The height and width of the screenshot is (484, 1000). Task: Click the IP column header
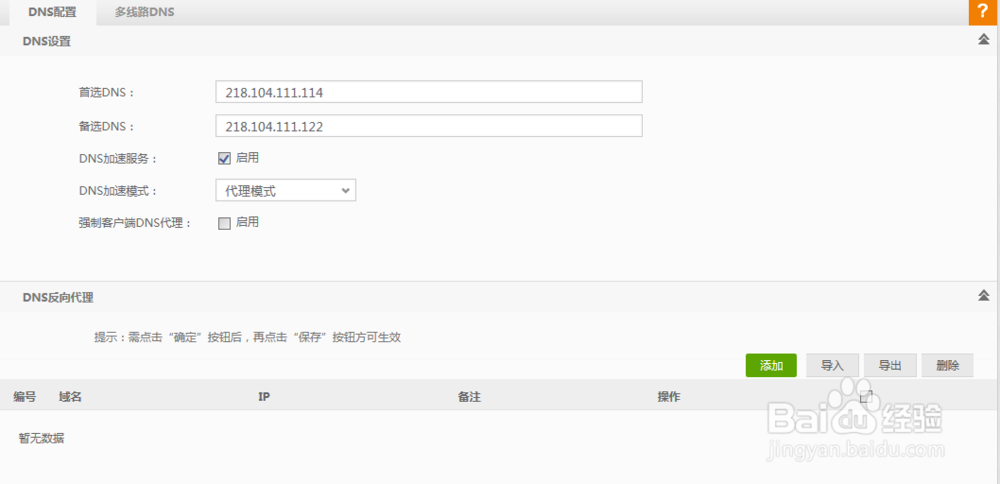pyautogui.click(x=264, y=397)
